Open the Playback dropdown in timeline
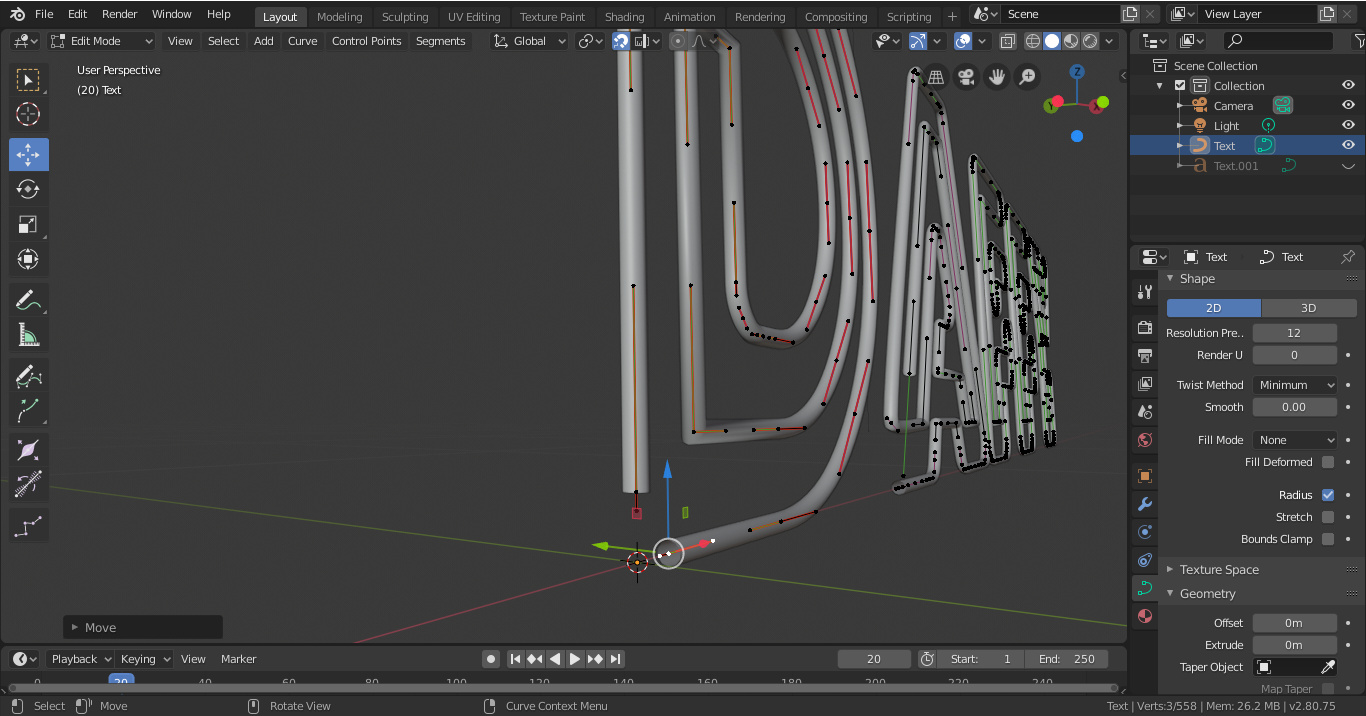 (80, 659)
